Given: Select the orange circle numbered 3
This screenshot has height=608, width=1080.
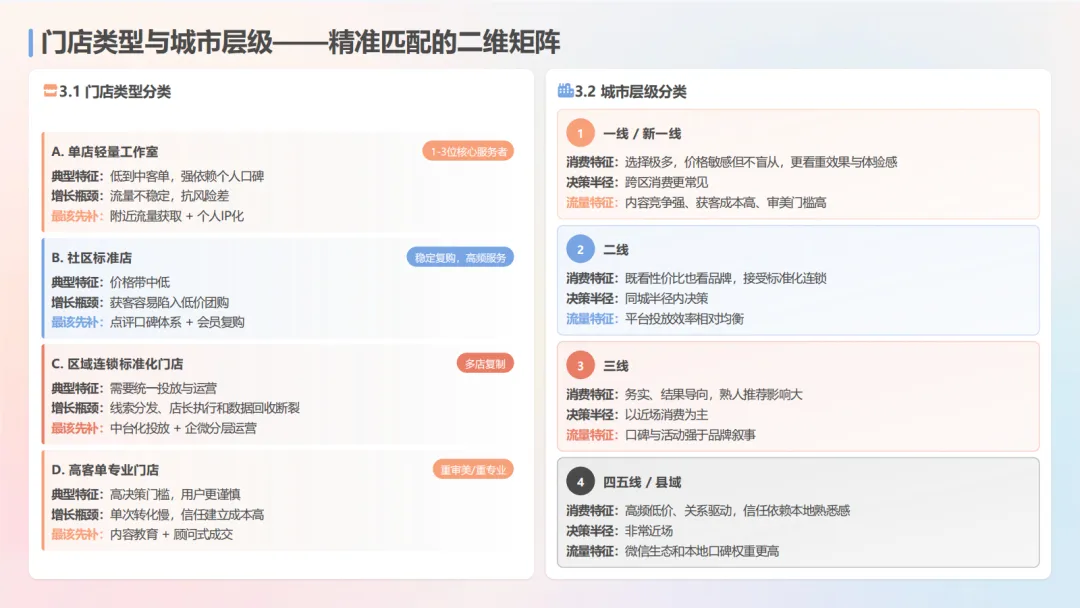Looking at the screenshot, I should (x=580, y=365).
